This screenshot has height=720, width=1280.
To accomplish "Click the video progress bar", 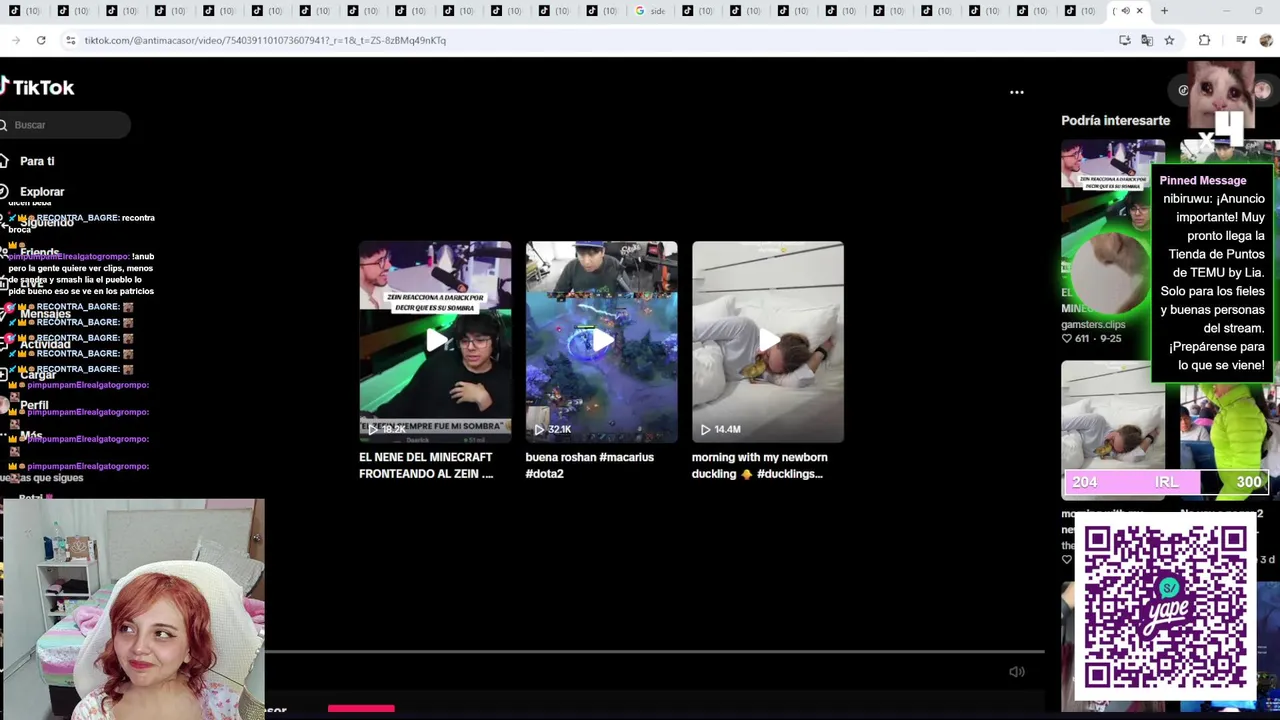I will pos(655,652).
